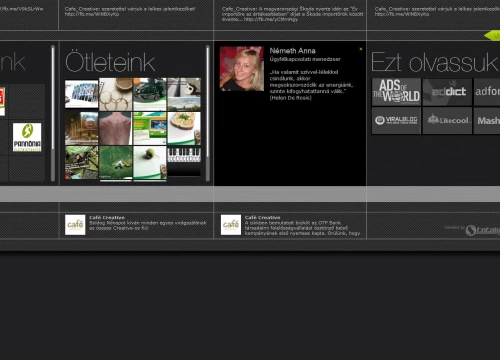Close the Németh Anna profile card
500x360 pixels.
pyautogui.click(x=361, y=49)
